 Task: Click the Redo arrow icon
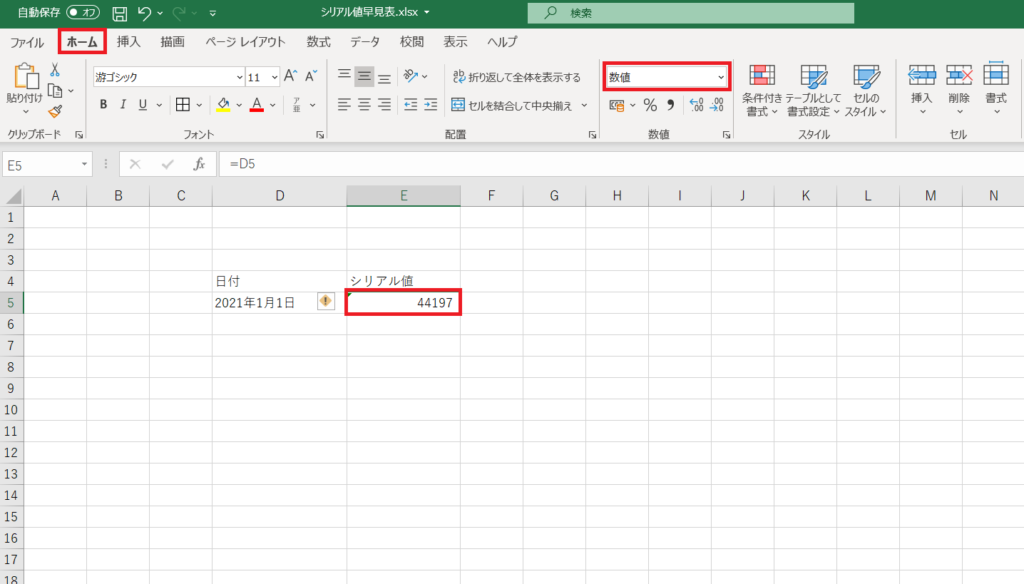[179, 12]
